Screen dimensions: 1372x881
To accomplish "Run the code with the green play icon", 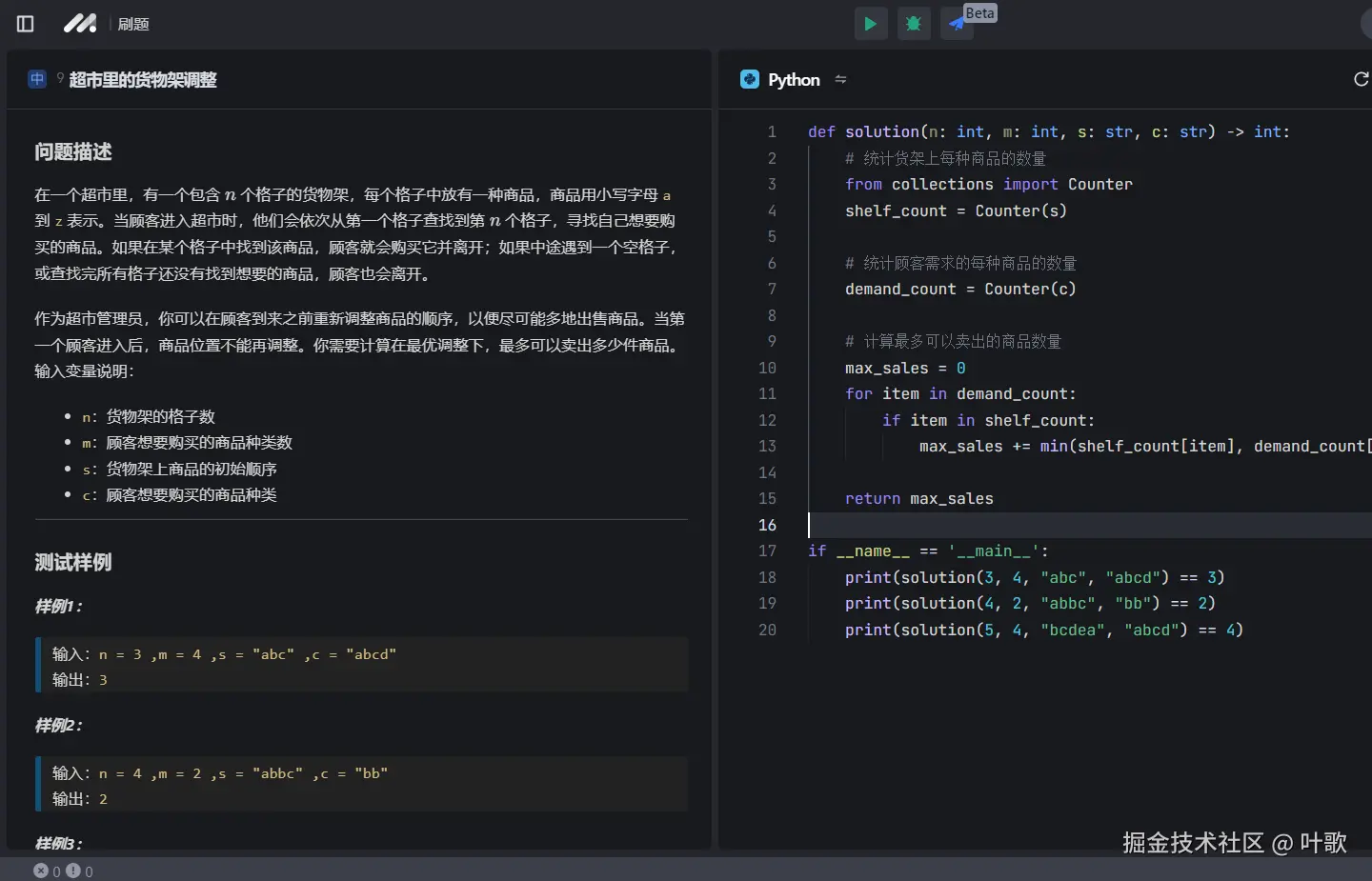I will coord(871,23).
